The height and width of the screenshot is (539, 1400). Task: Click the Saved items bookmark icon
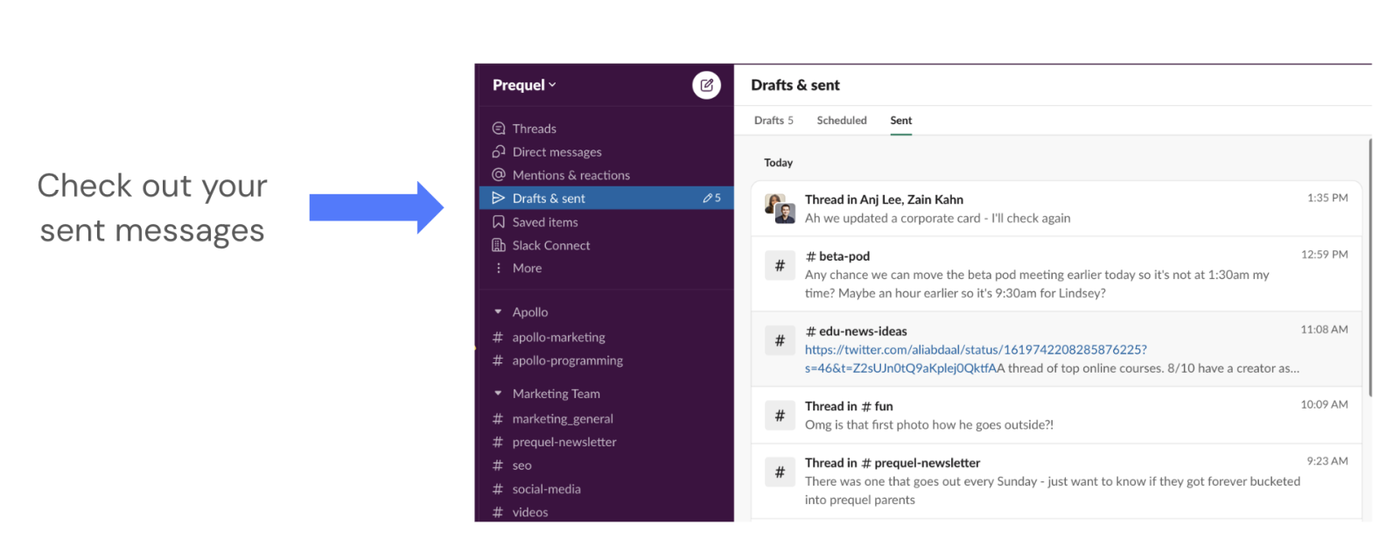498,222
